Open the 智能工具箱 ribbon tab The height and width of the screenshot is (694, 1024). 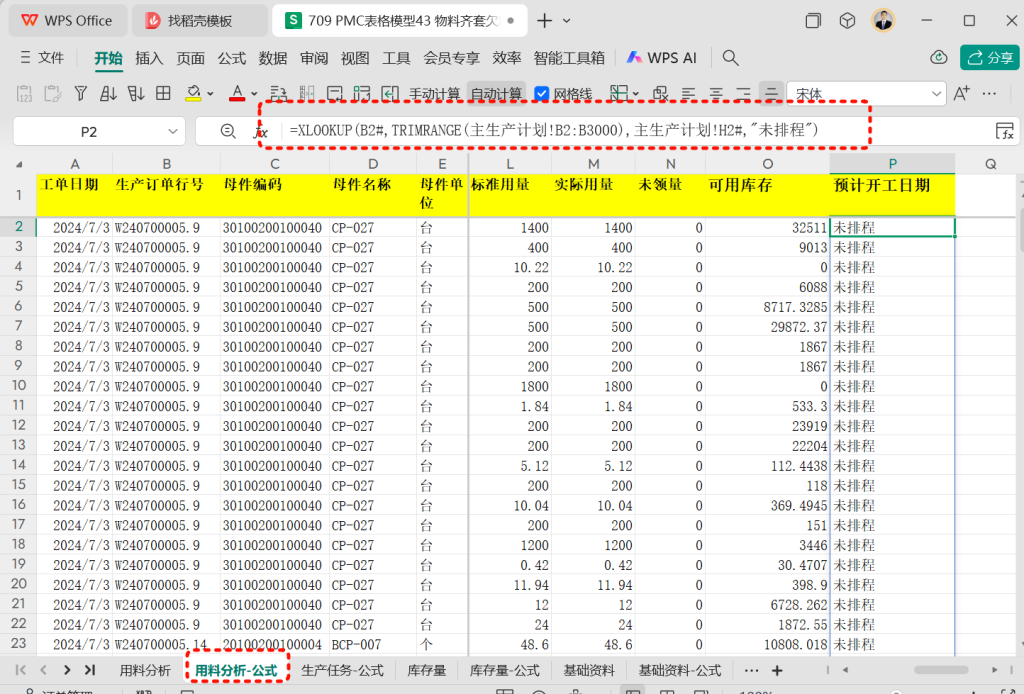tap(569, 58)
